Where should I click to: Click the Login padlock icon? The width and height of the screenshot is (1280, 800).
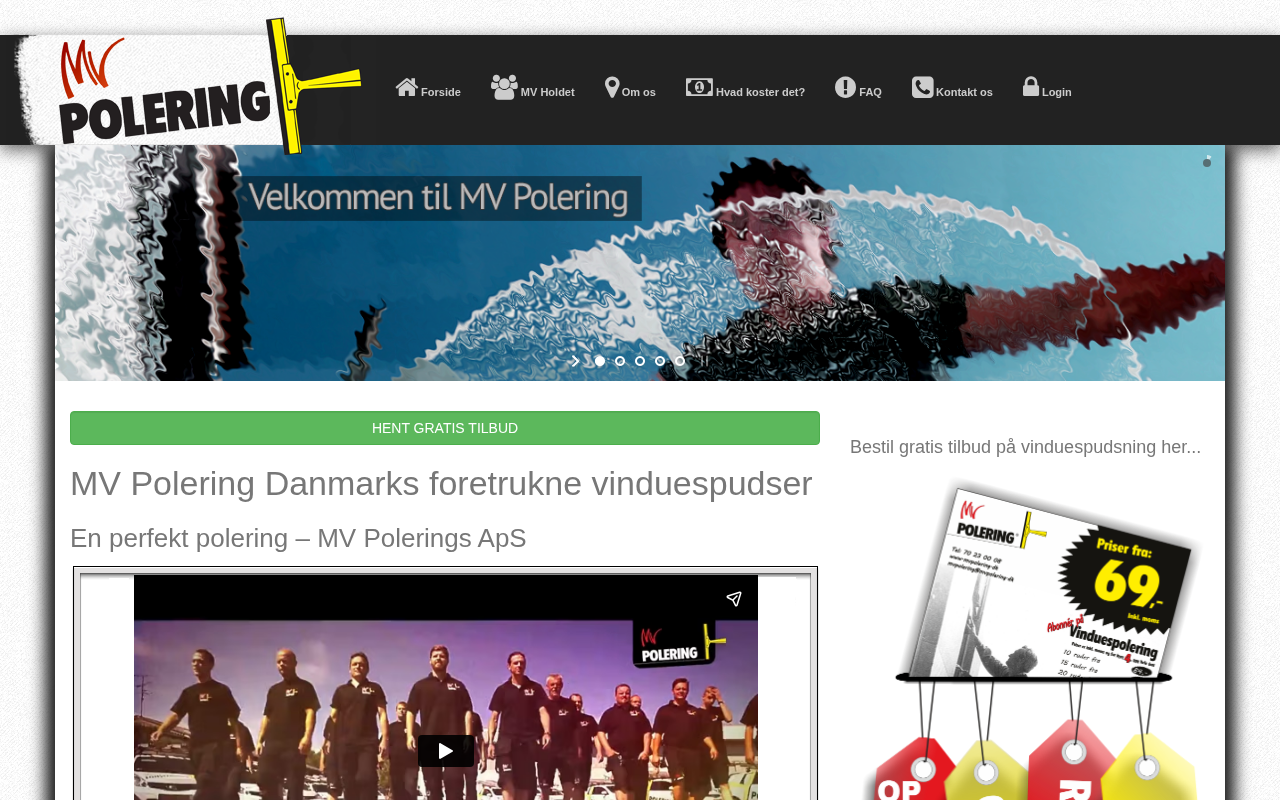tap(1031, 86)
